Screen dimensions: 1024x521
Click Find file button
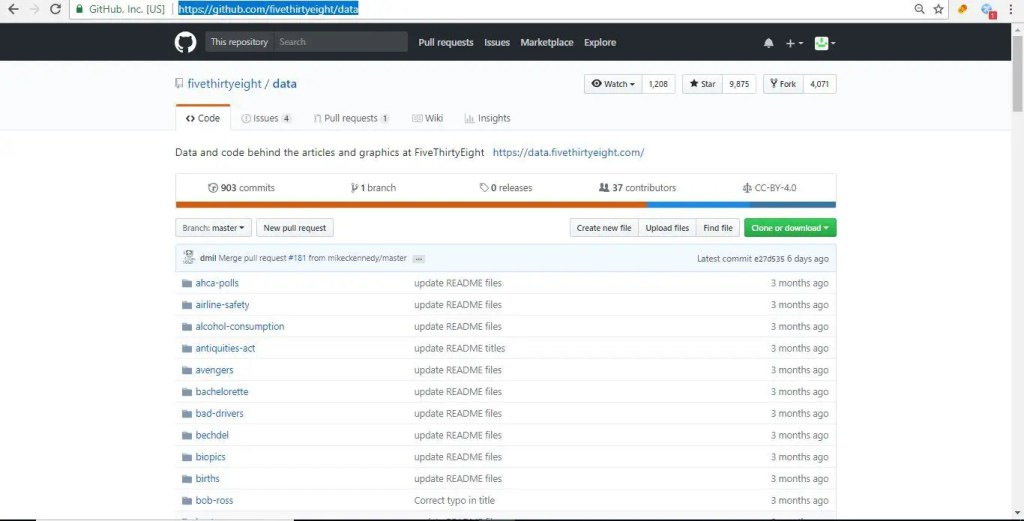[718, 228]
